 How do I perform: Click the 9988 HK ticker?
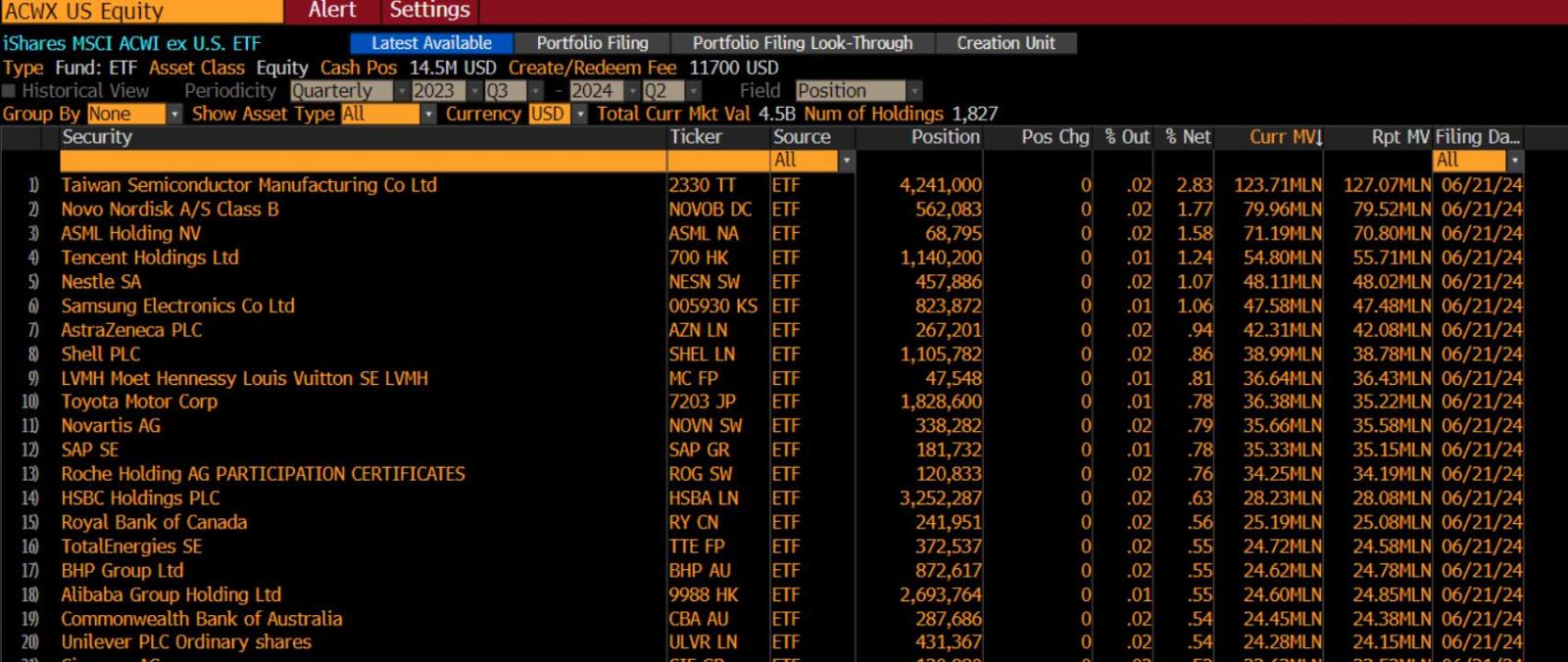[704, 594]
